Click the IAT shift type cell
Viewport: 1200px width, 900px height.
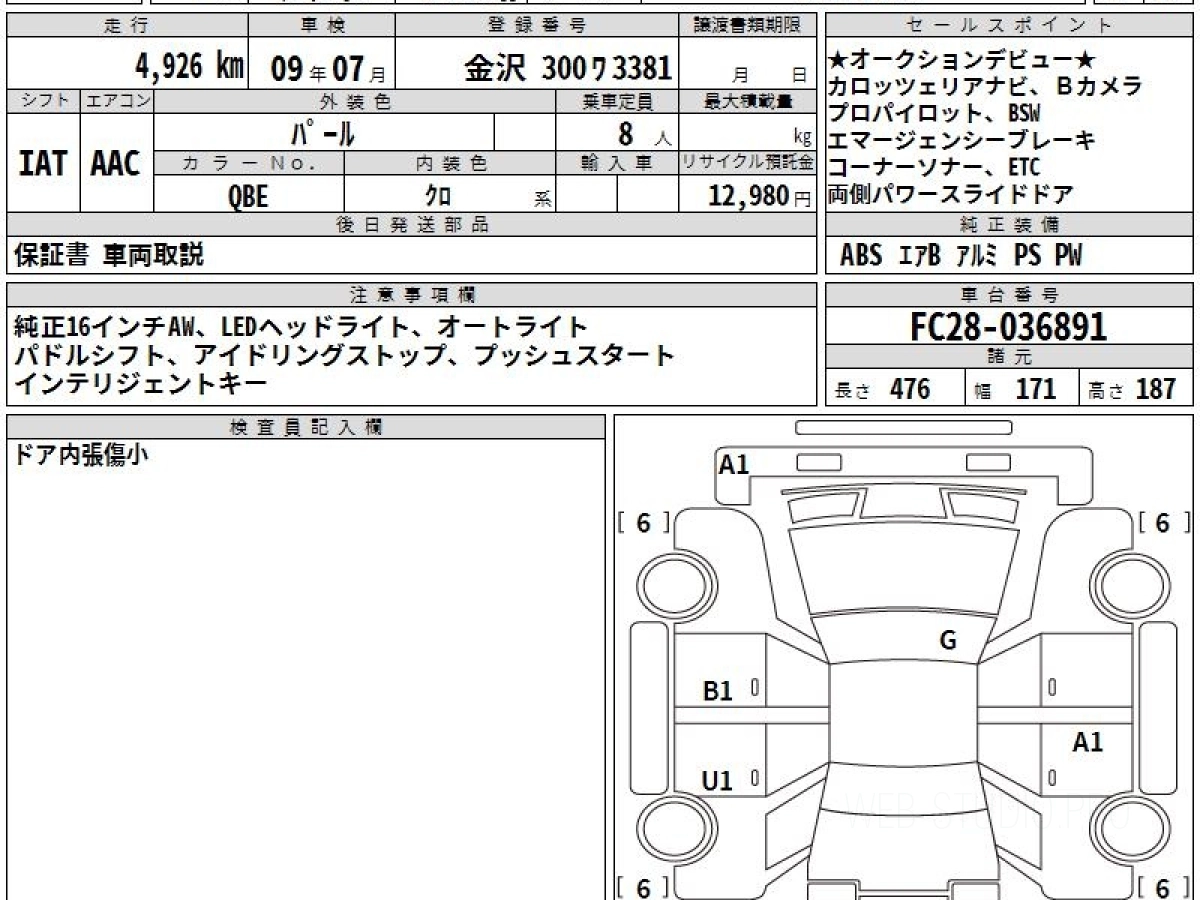(43, 163)
